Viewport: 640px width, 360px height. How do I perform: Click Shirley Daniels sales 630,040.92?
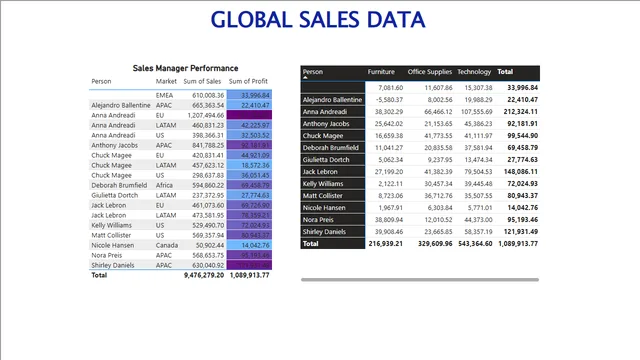[x=208, y=265]
